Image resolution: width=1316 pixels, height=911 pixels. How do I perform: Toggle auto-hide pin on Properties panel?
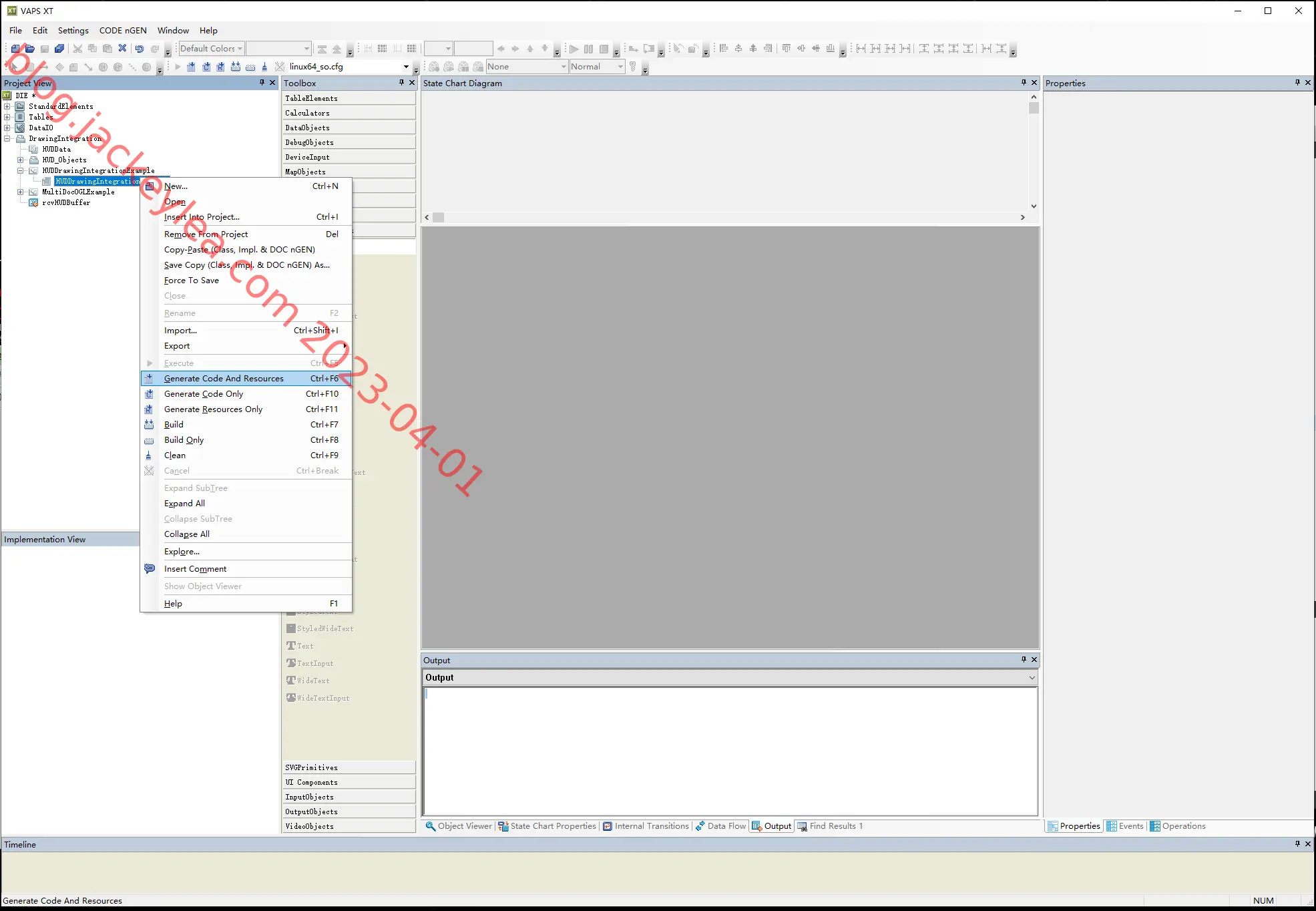pyautogui.click(x=1297, y=83)
